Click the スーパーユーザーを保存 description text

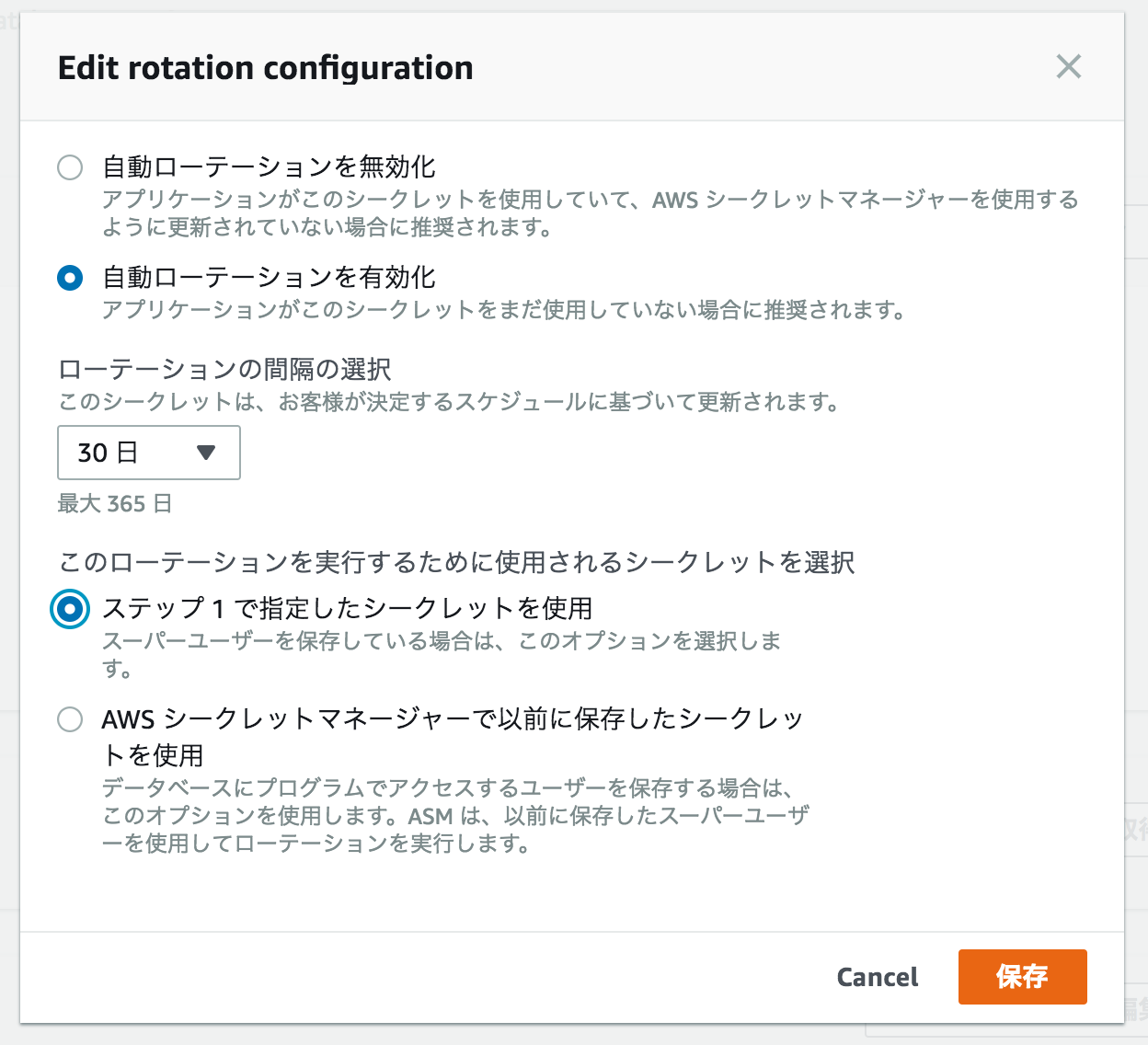442,642
